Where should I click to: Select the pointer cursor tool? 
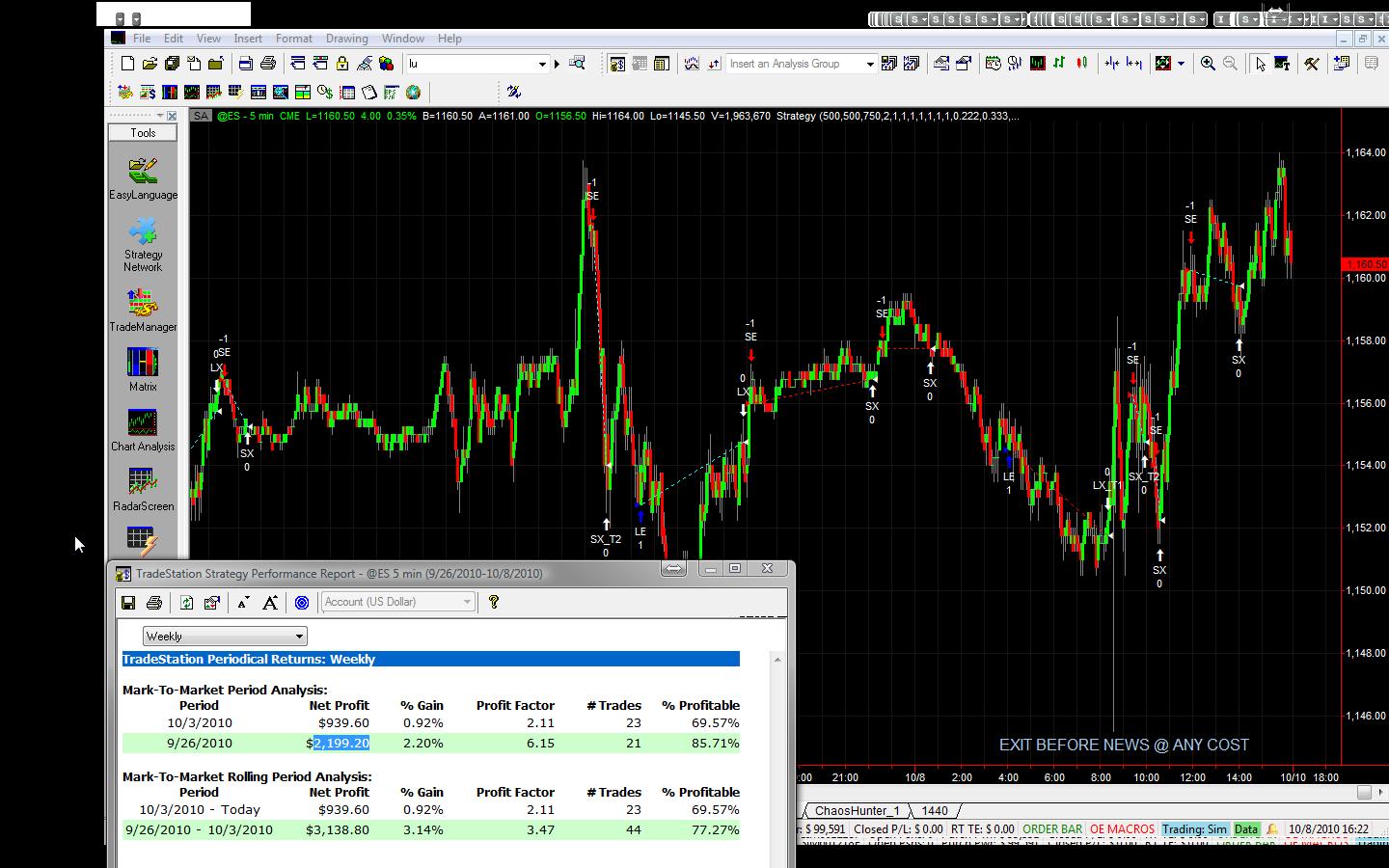[1261, 64]
